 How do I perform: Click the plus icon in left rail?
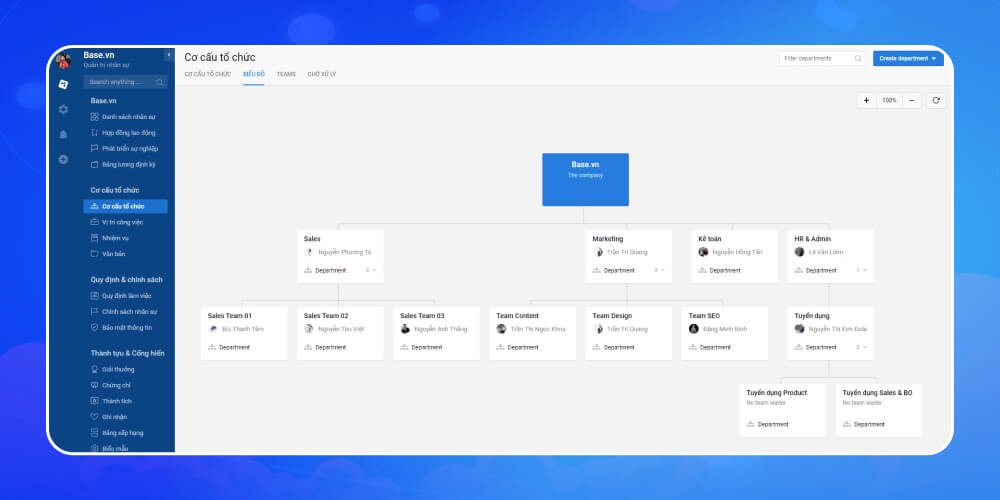click(63, 159)
